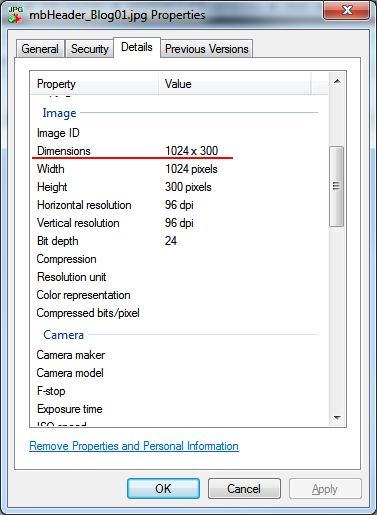Select the Height property row
Image resolution: width=377 pixels, height=515 pixels.
(179, 187)
